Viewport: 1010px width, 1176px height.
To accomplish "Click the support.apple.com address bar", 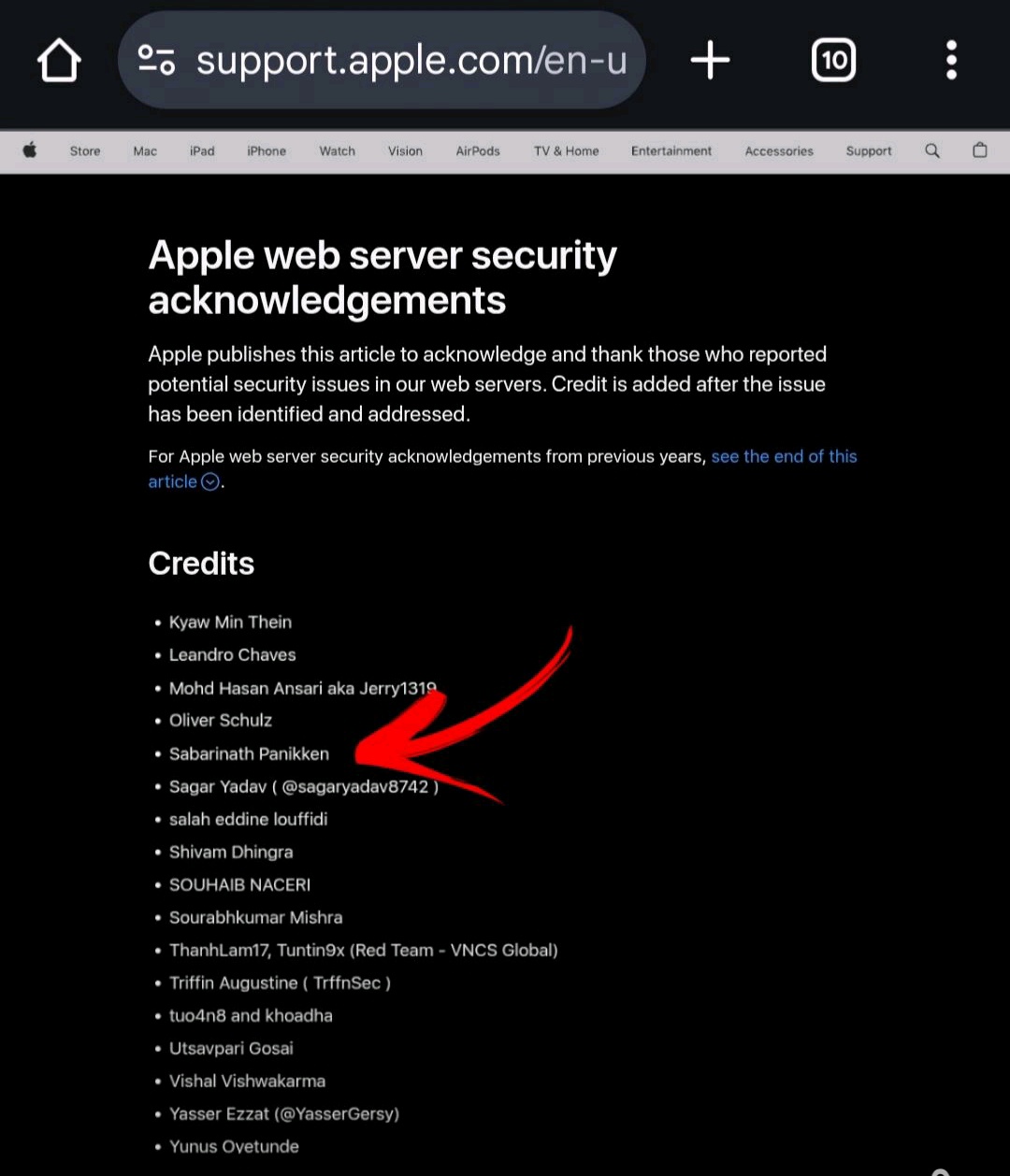I will [x=410, y=62].
